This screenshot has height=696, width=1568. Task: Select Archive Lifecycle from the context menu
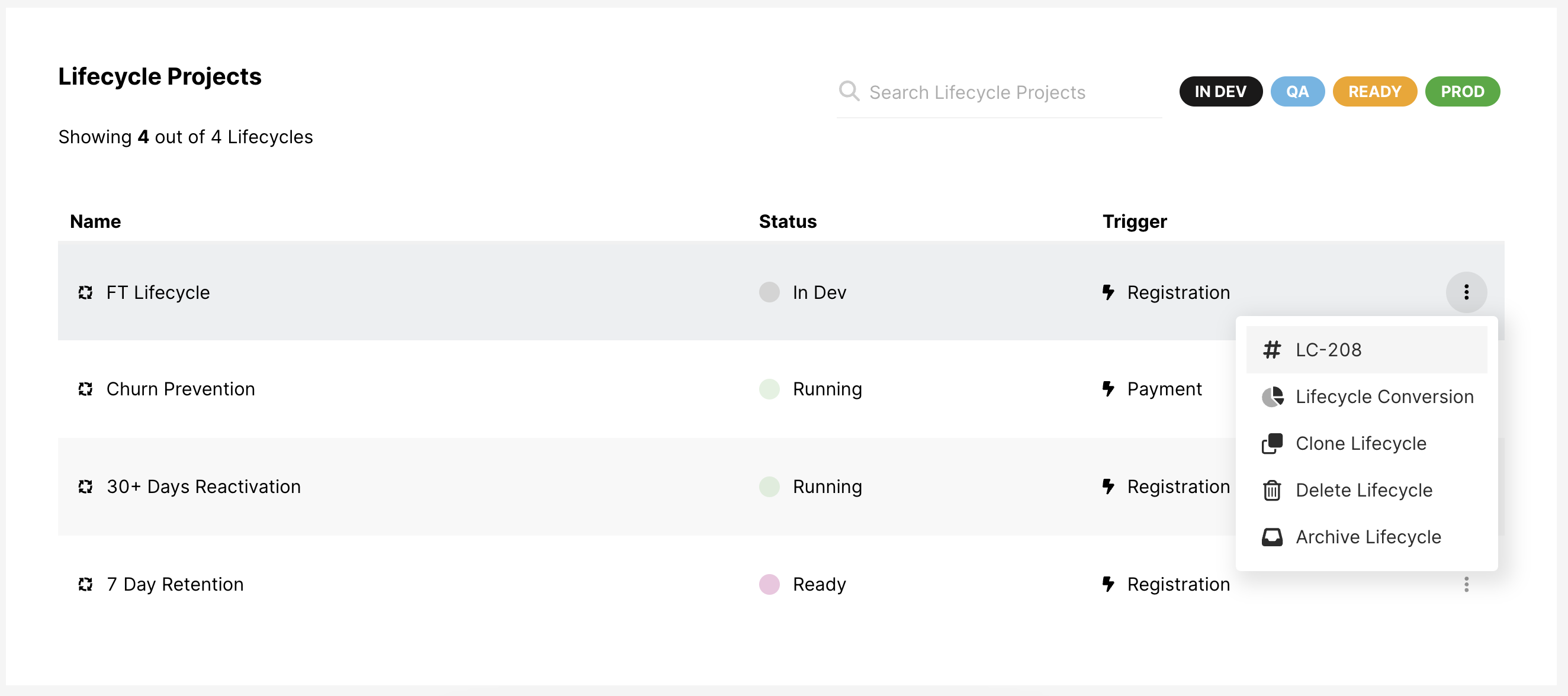[1368, 537]
